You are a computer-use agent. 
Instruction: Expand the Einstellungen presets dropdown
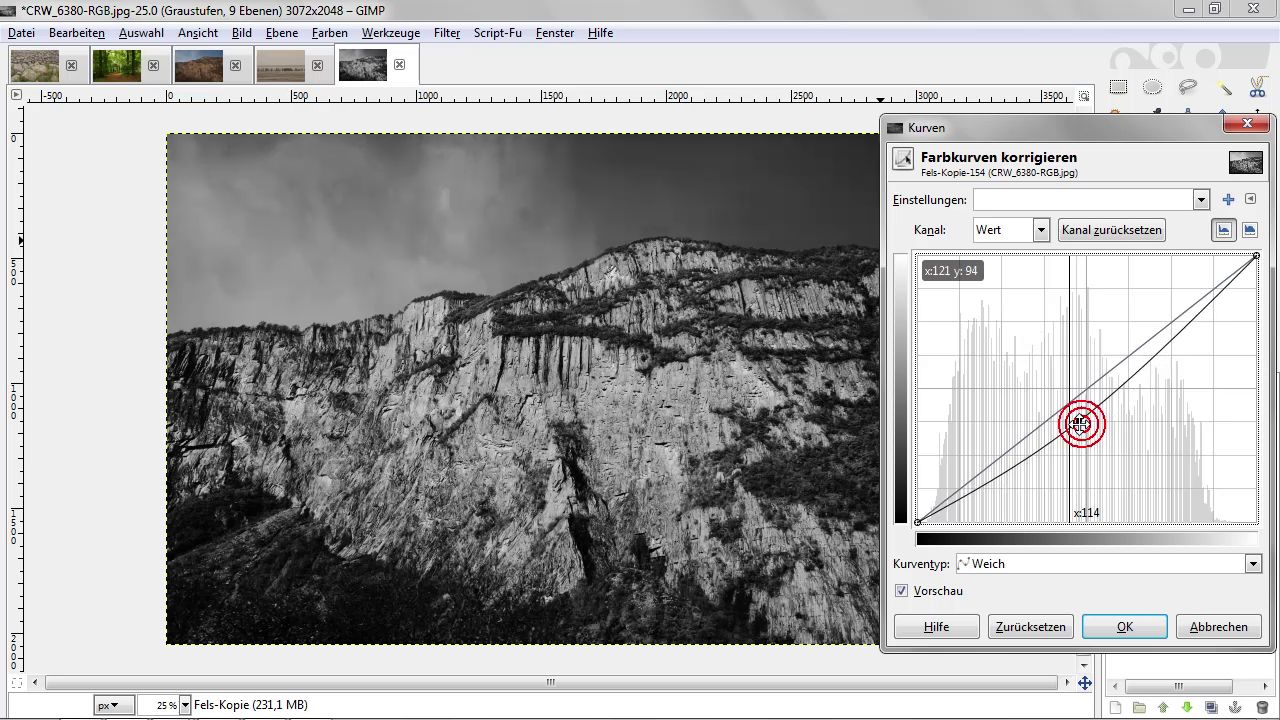pos(1201,200)
